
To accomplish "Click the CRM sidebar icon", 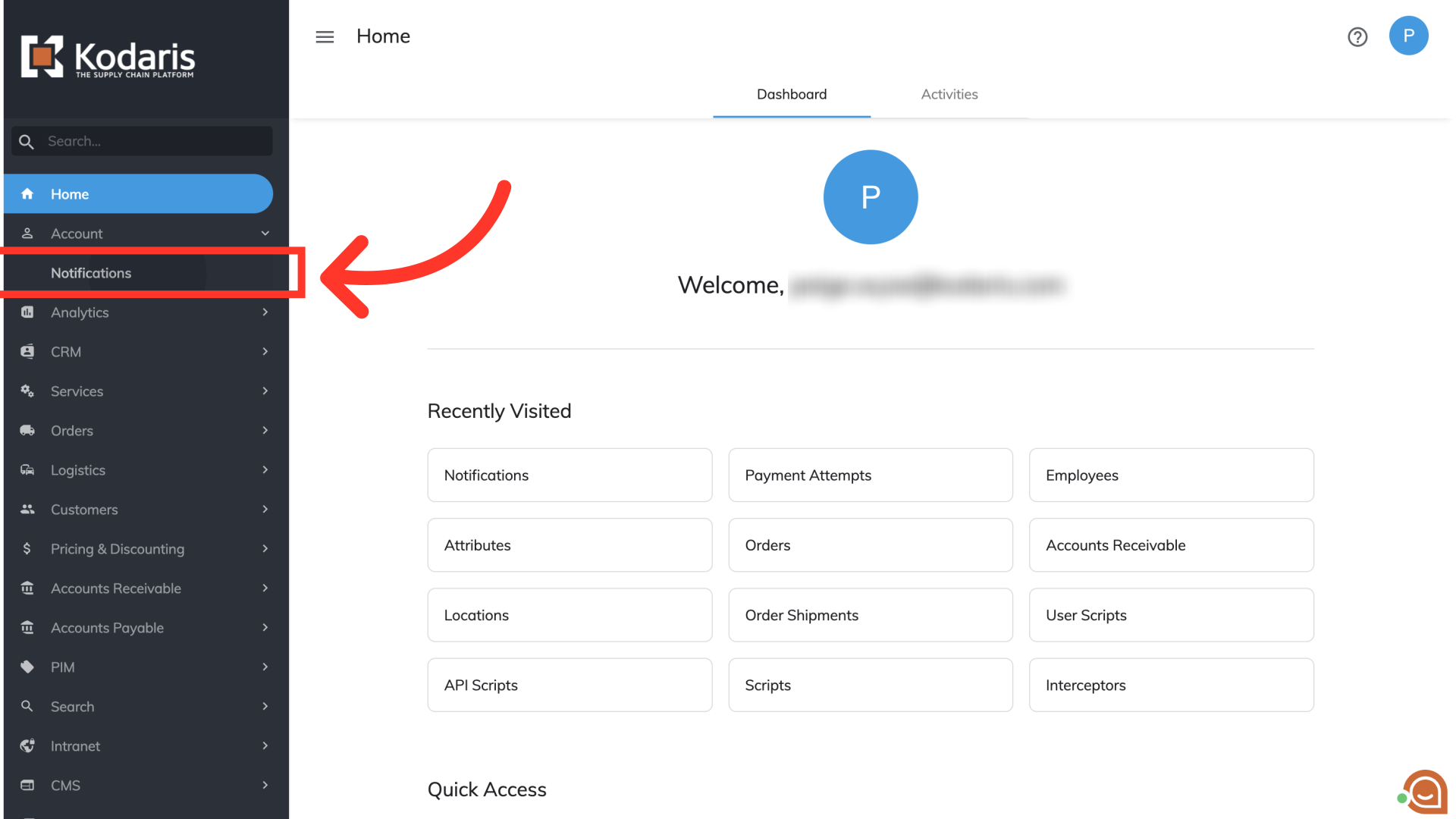I will pos(27,352).
